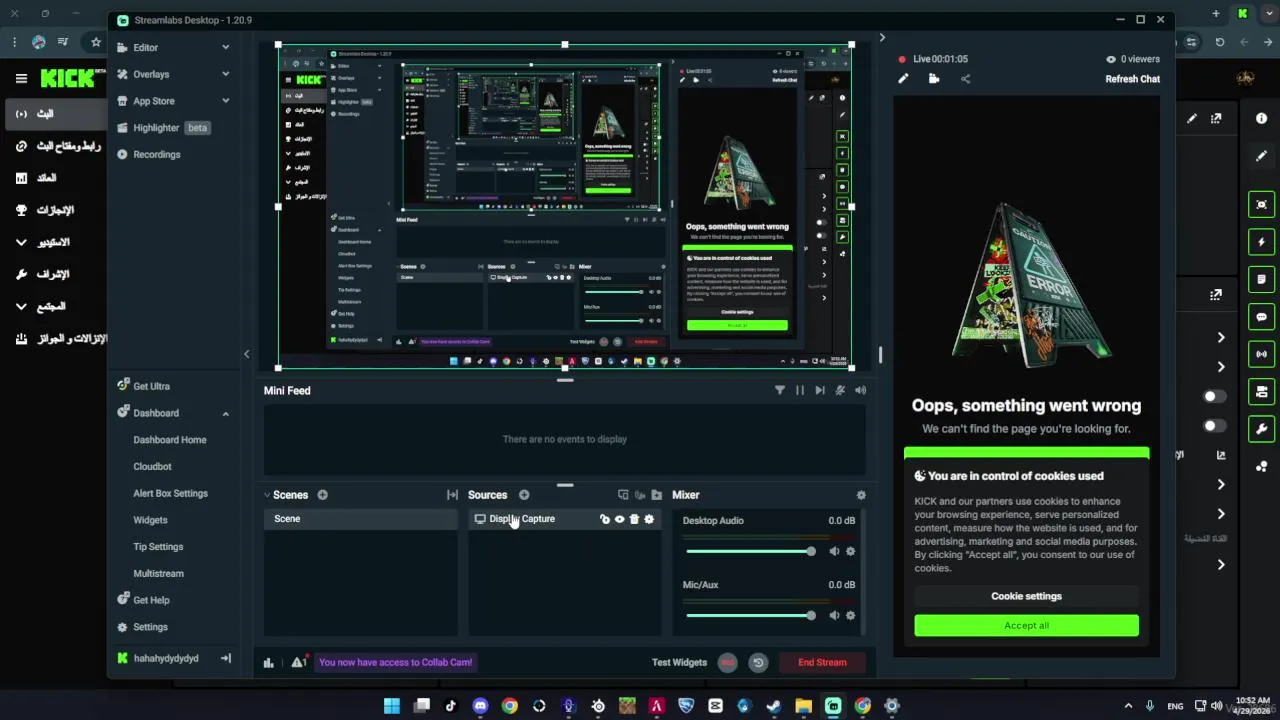Screen dimensions: 1280x720
Task: Open Discord from the taskbar
Action: 480,706
